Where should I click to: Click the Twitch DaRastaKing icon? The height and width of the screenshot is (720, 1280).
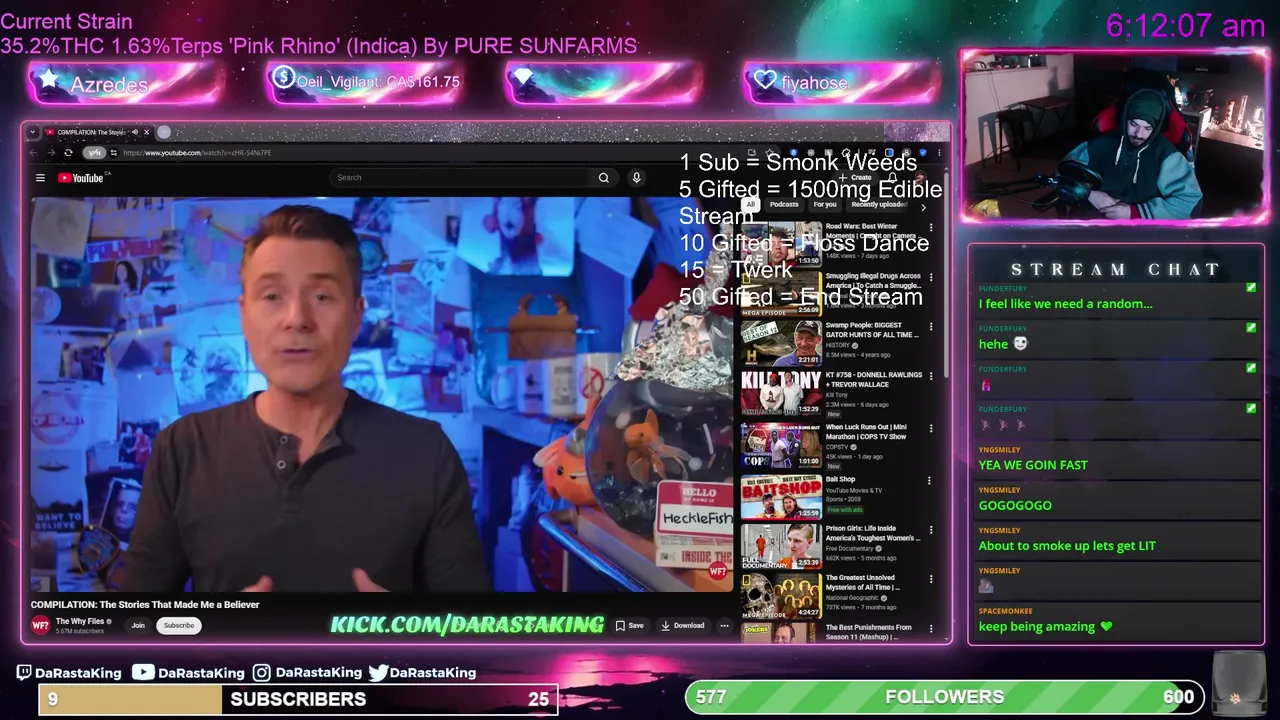pos(24,673)
